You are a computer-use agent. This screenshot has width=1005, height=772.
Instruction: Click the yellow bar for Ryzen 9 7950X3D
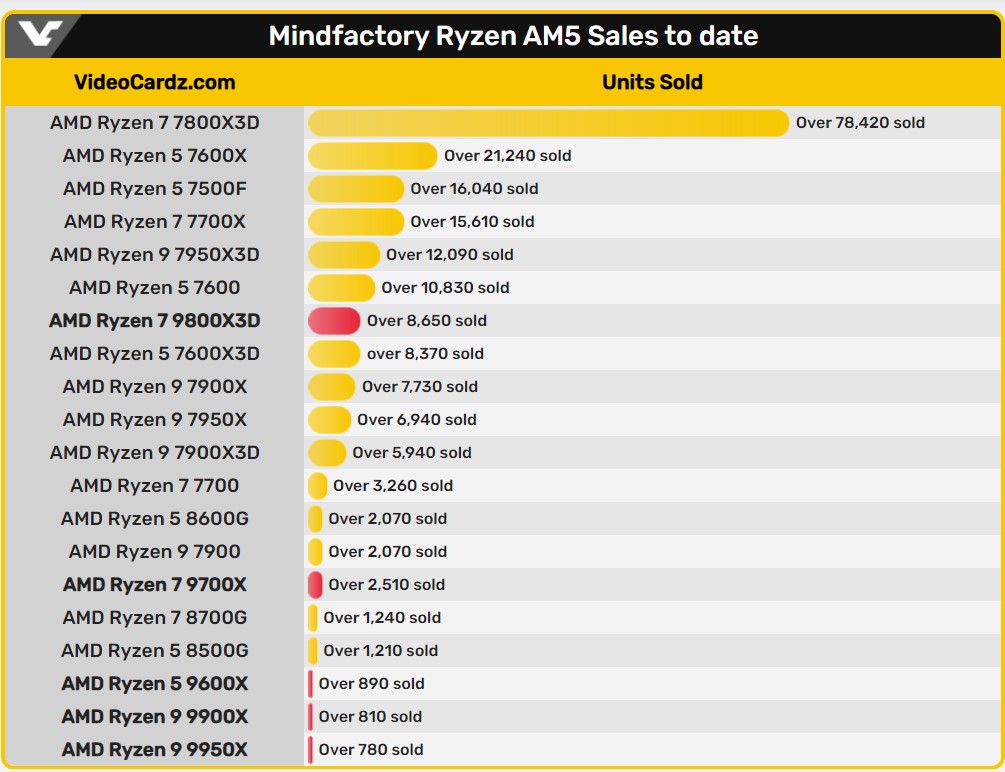pyautogui.click(x=344, y=255)
